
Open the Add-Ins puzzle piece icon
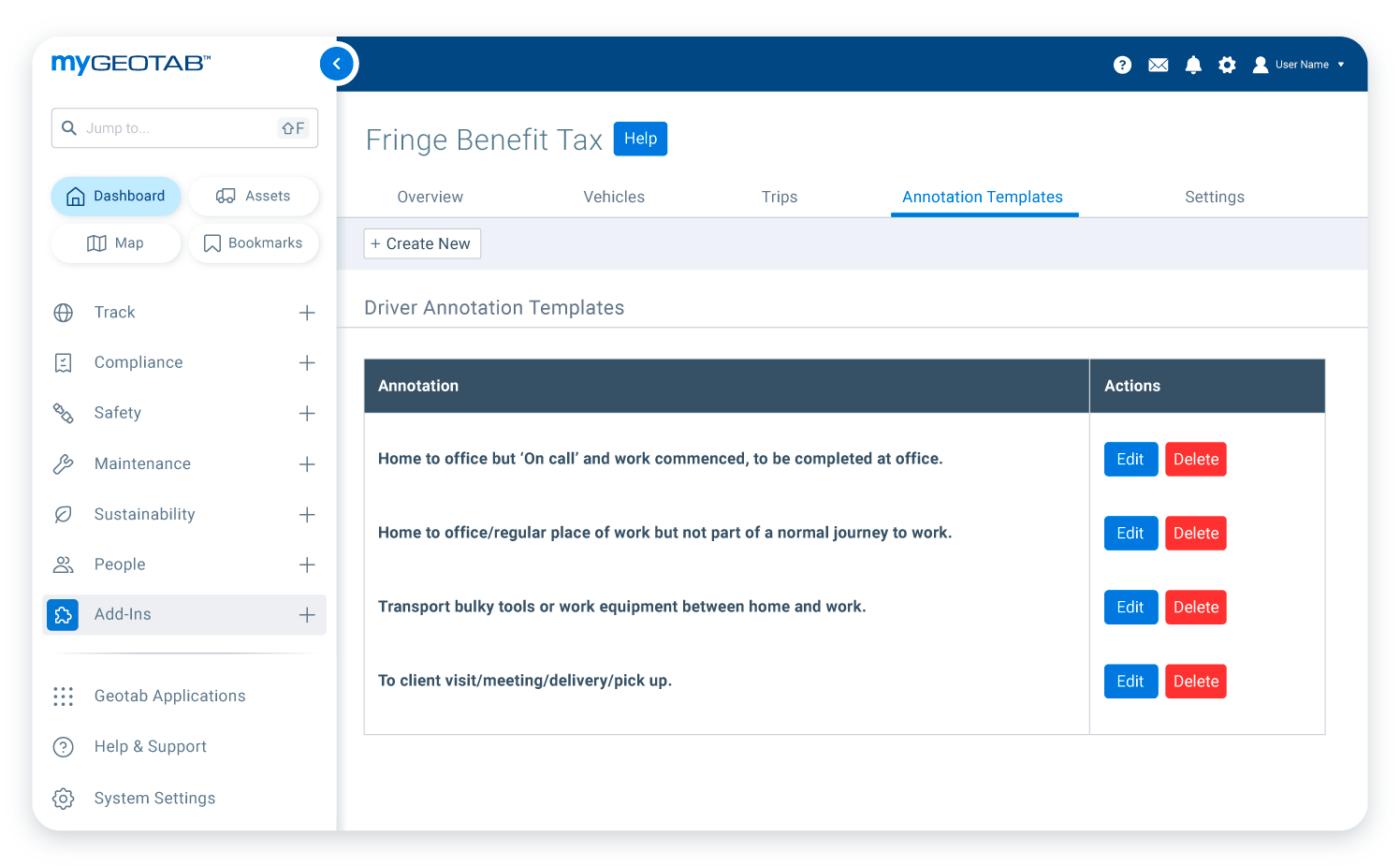point(62,614)
